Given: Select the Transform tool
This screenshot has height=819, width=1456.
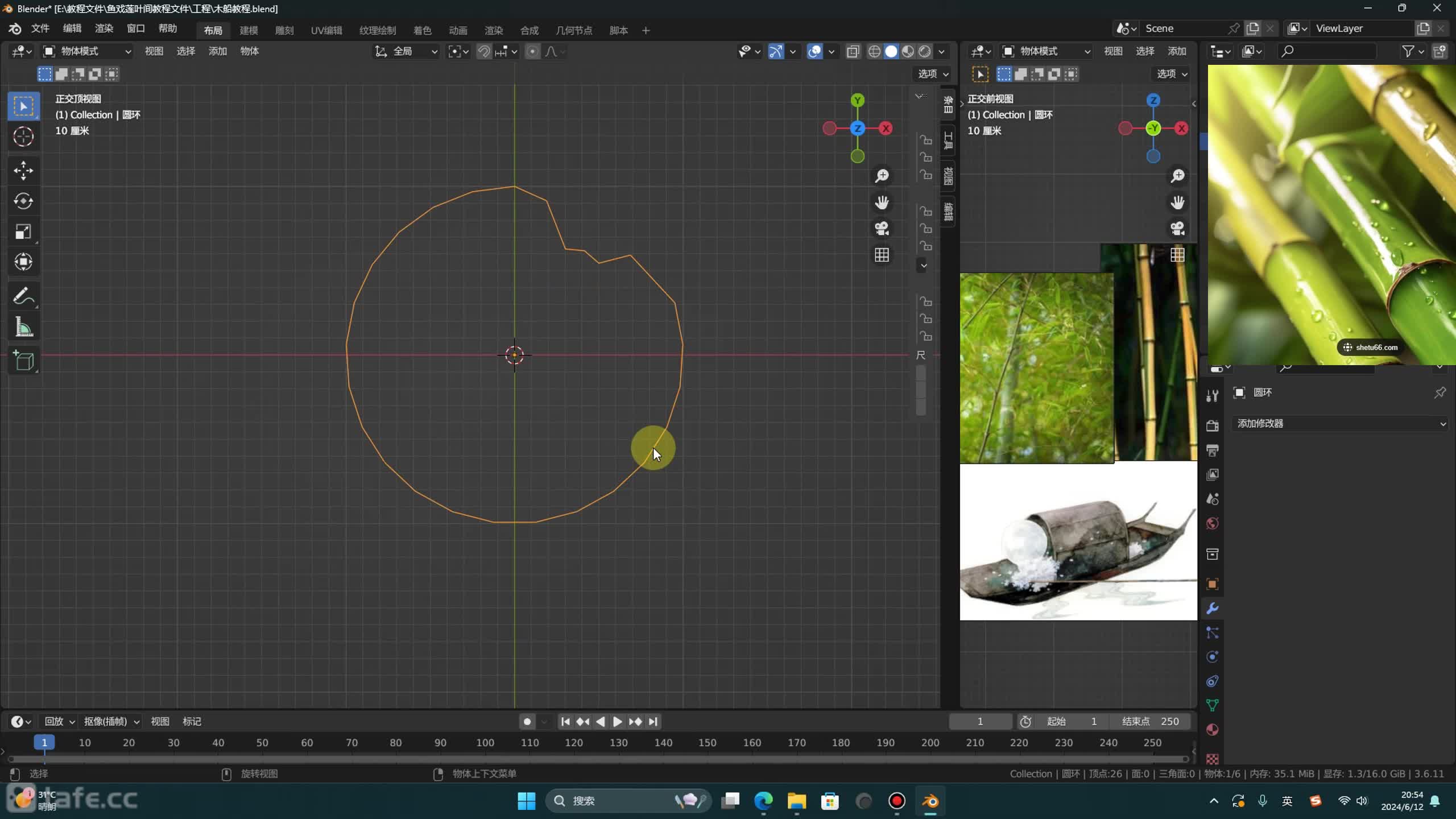Looking at the screenshot, I should click(x=23, y=262).
